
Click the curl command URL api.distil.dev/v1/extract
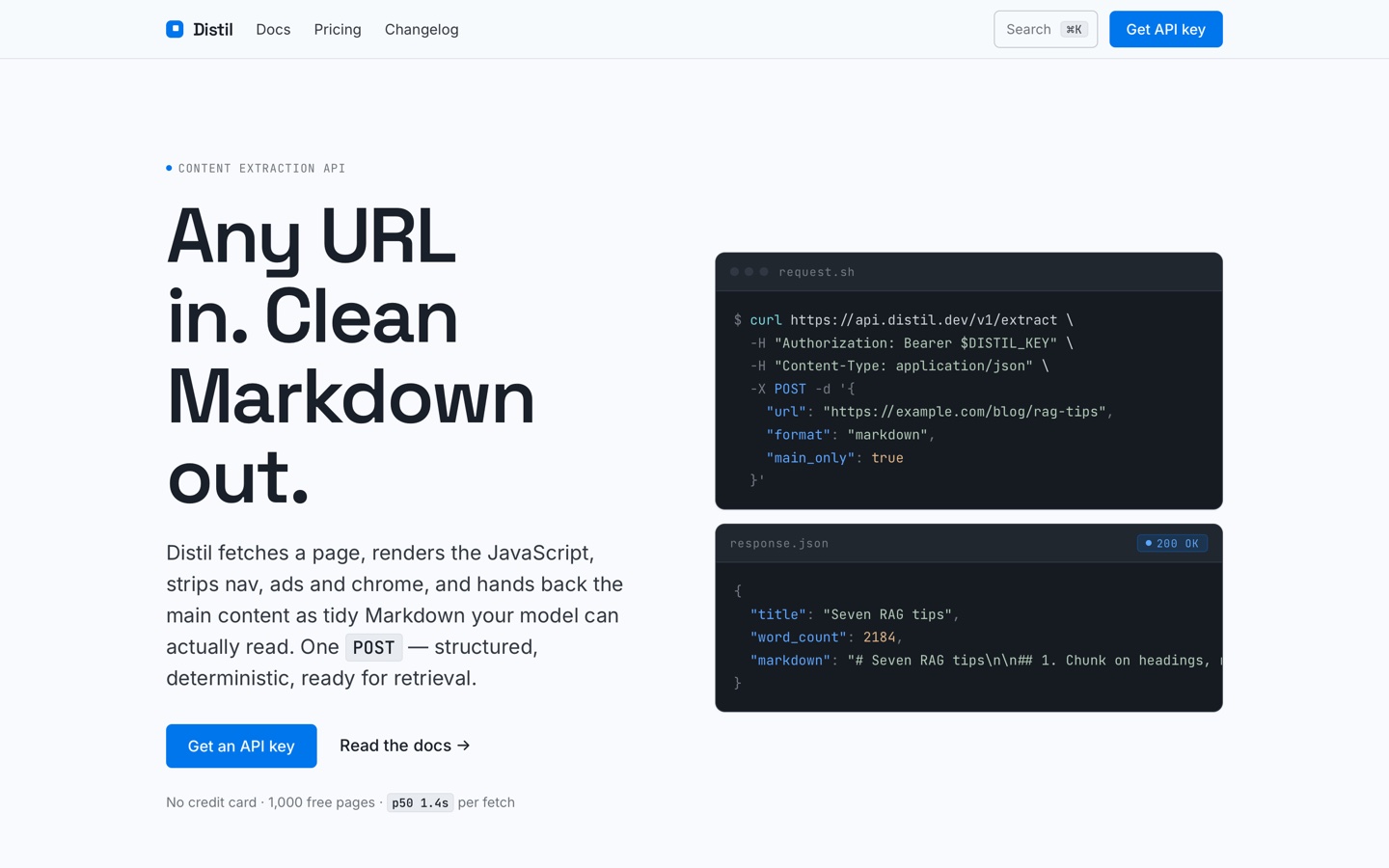923,320
